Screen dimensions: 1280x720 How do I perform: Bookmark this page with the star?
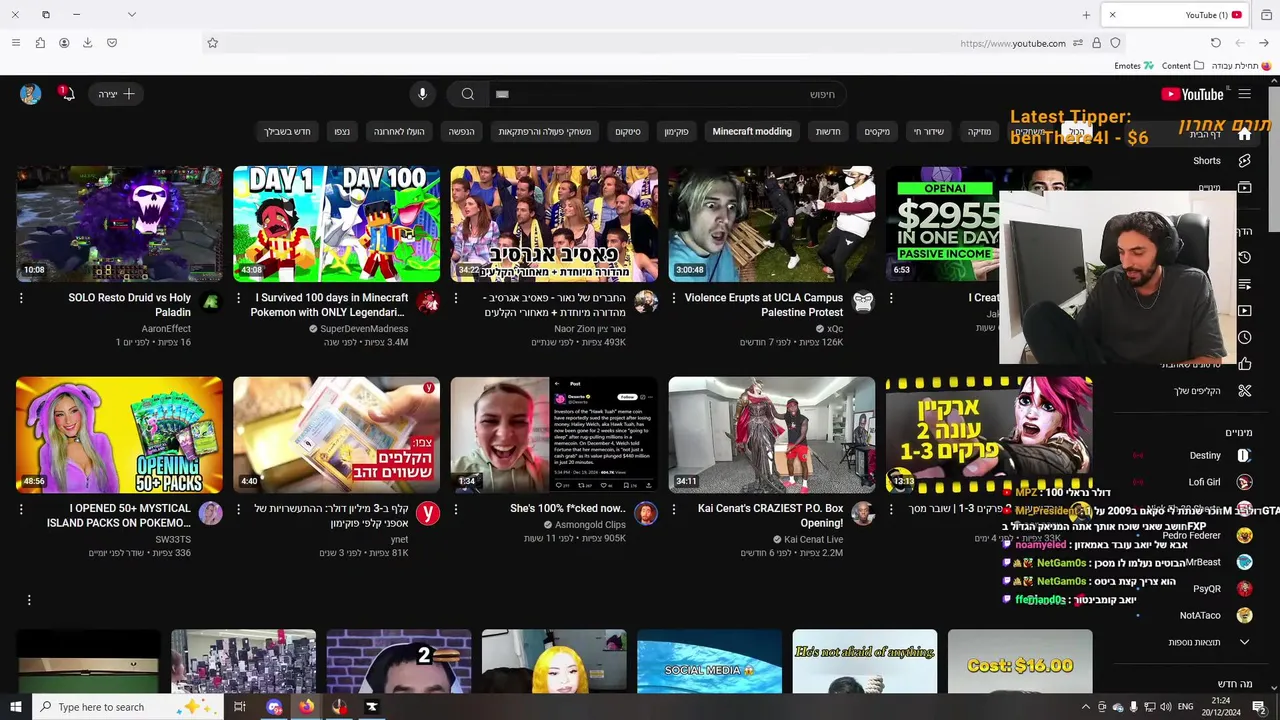(x=212, y=43)
